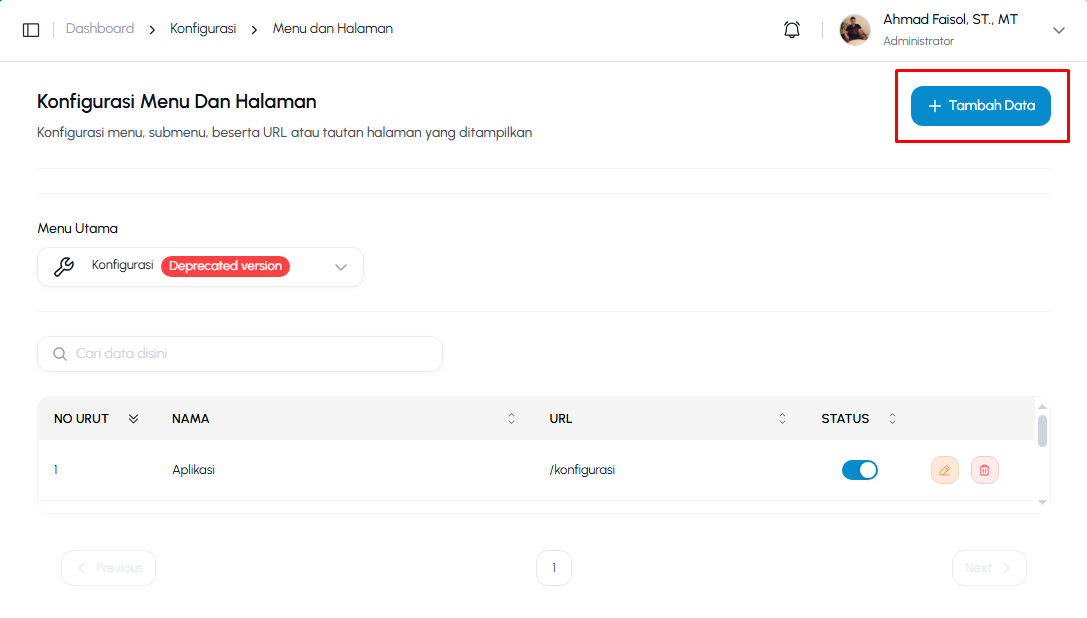Click the STATUS column header text
The width and height of the screenshot is (1087, 618).
(845, 418)
